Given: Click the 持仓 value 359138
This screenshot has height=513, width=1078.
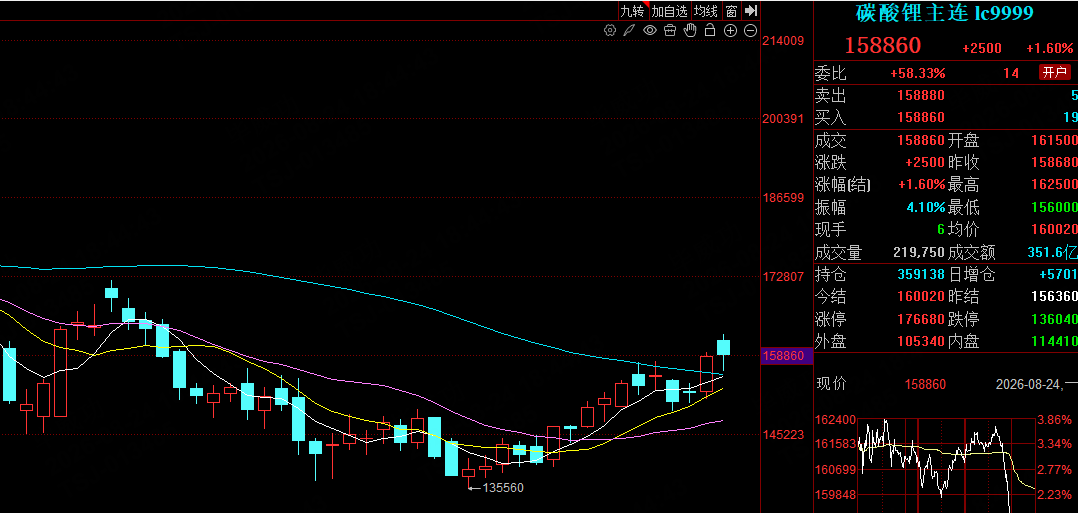Looking at the screenshot, I should point(921,274).
